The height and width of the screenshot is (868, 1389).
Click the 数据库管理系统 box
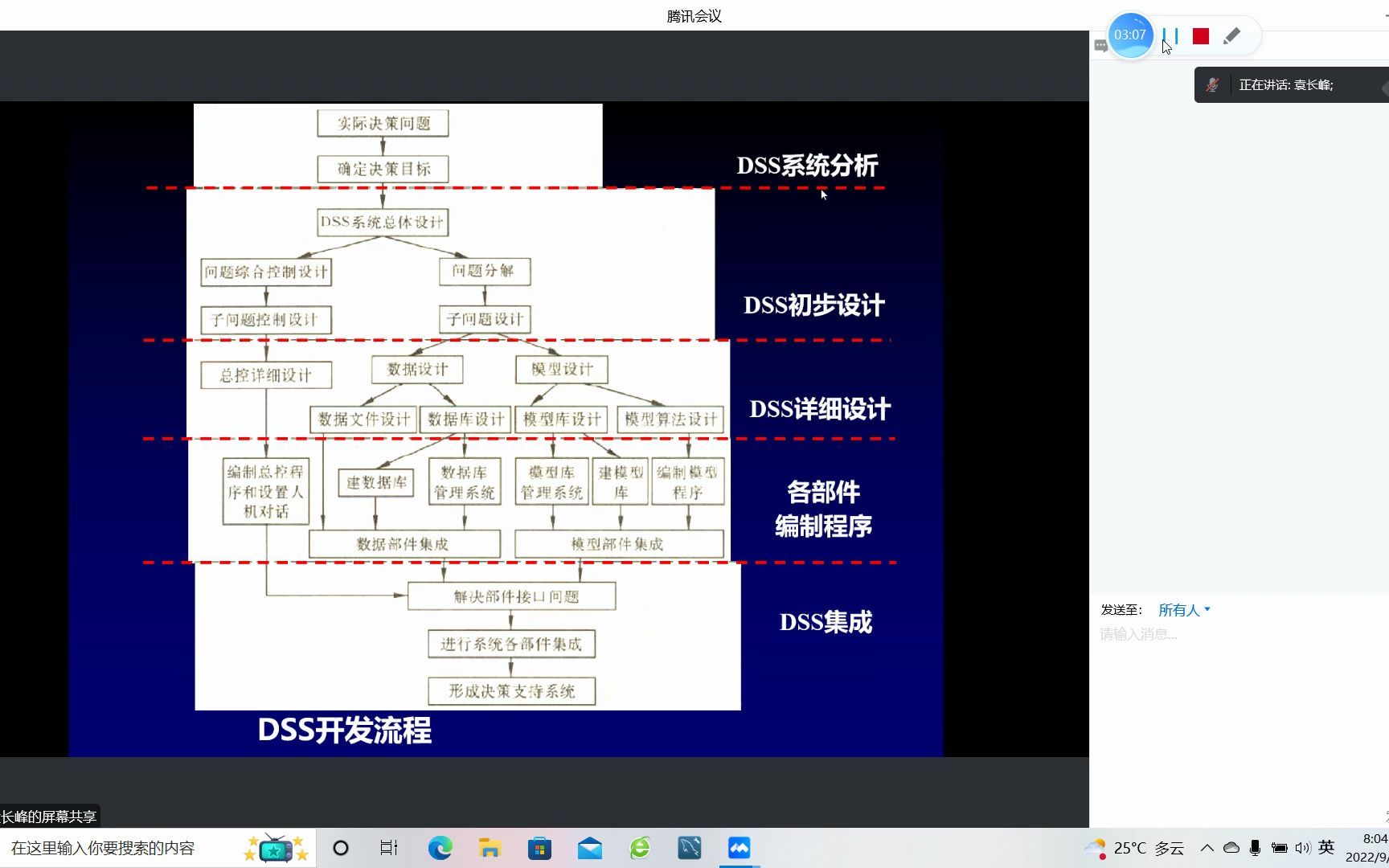(x=465, y=481)
